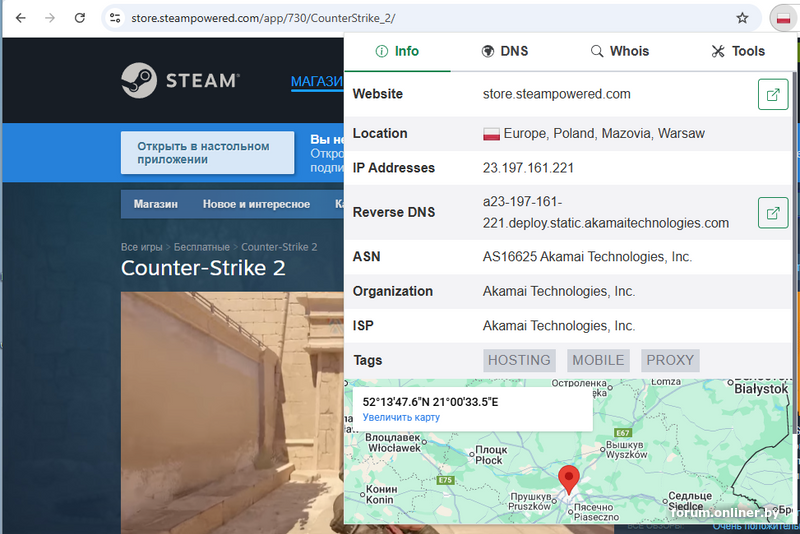
Task: Click Counter-Strike 2 breadcrumb link
Action: [279, 247]
